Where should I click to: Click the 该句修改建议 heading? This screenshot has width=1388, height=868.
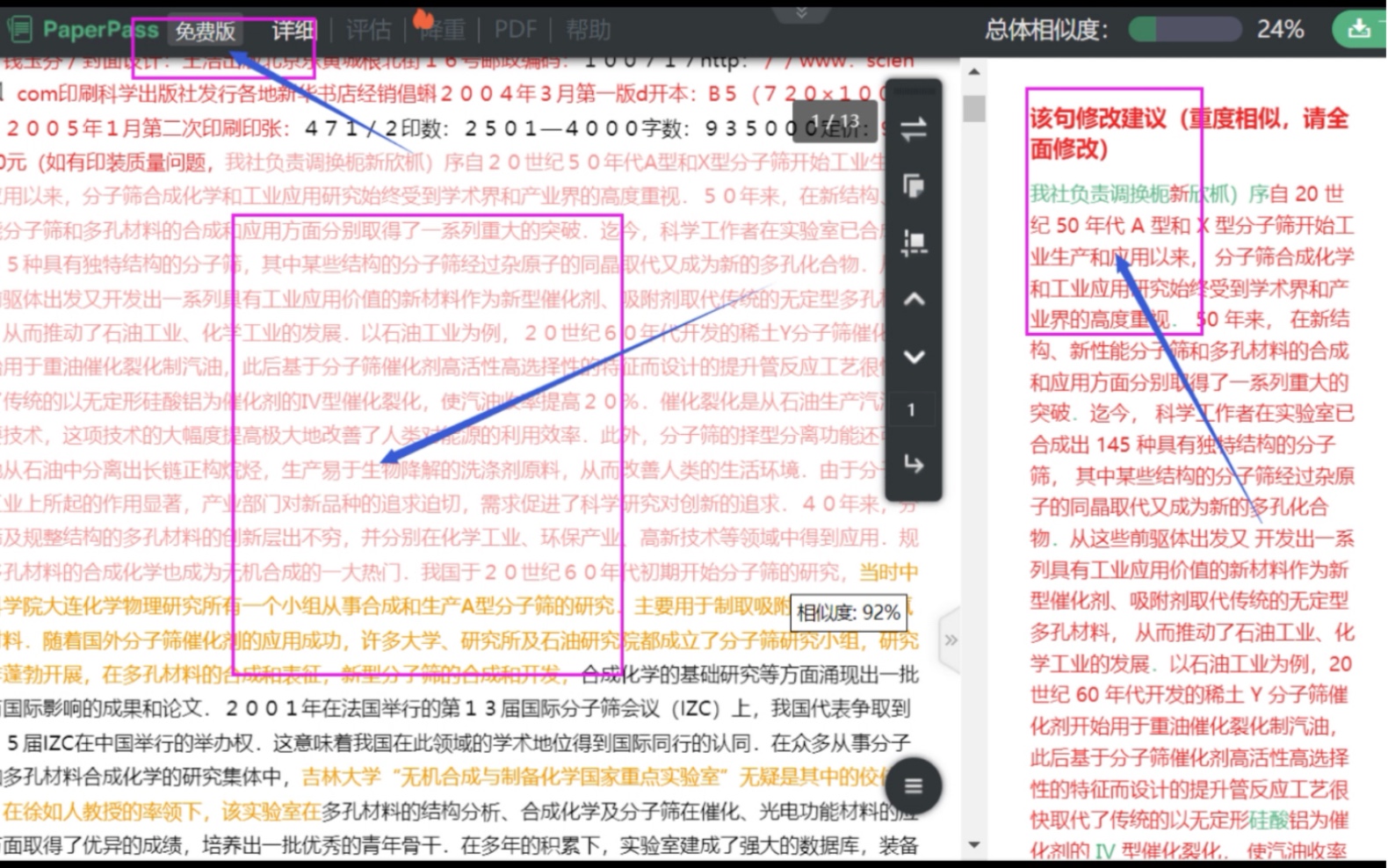click(x=1189, y=134)
